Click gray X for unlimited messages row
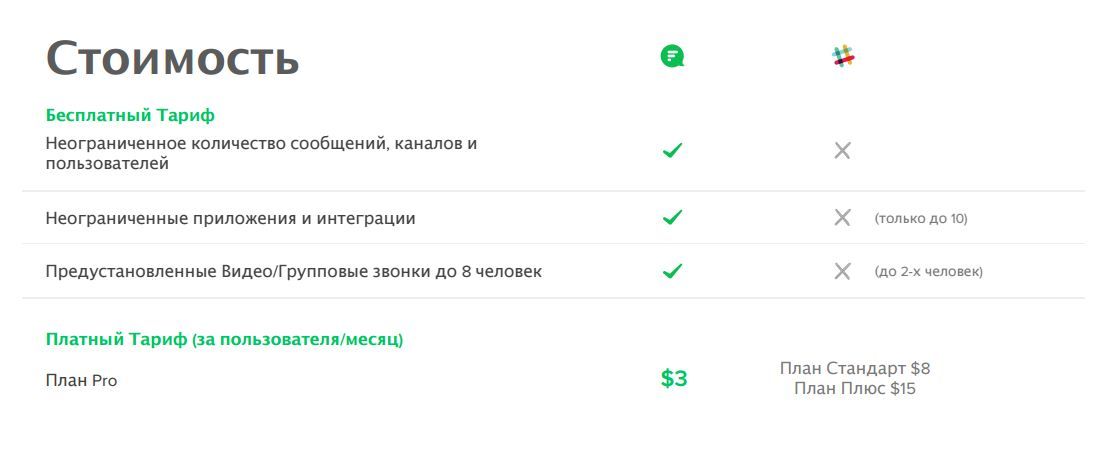Screen dimensions: 1107x449 [842, 151]
